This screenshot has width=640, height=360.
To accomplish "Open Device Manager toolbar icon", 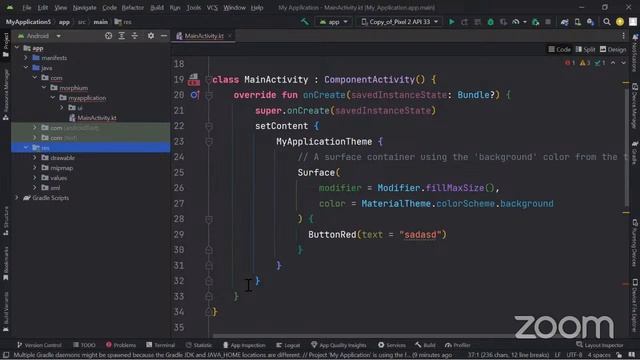I will 578,22.
